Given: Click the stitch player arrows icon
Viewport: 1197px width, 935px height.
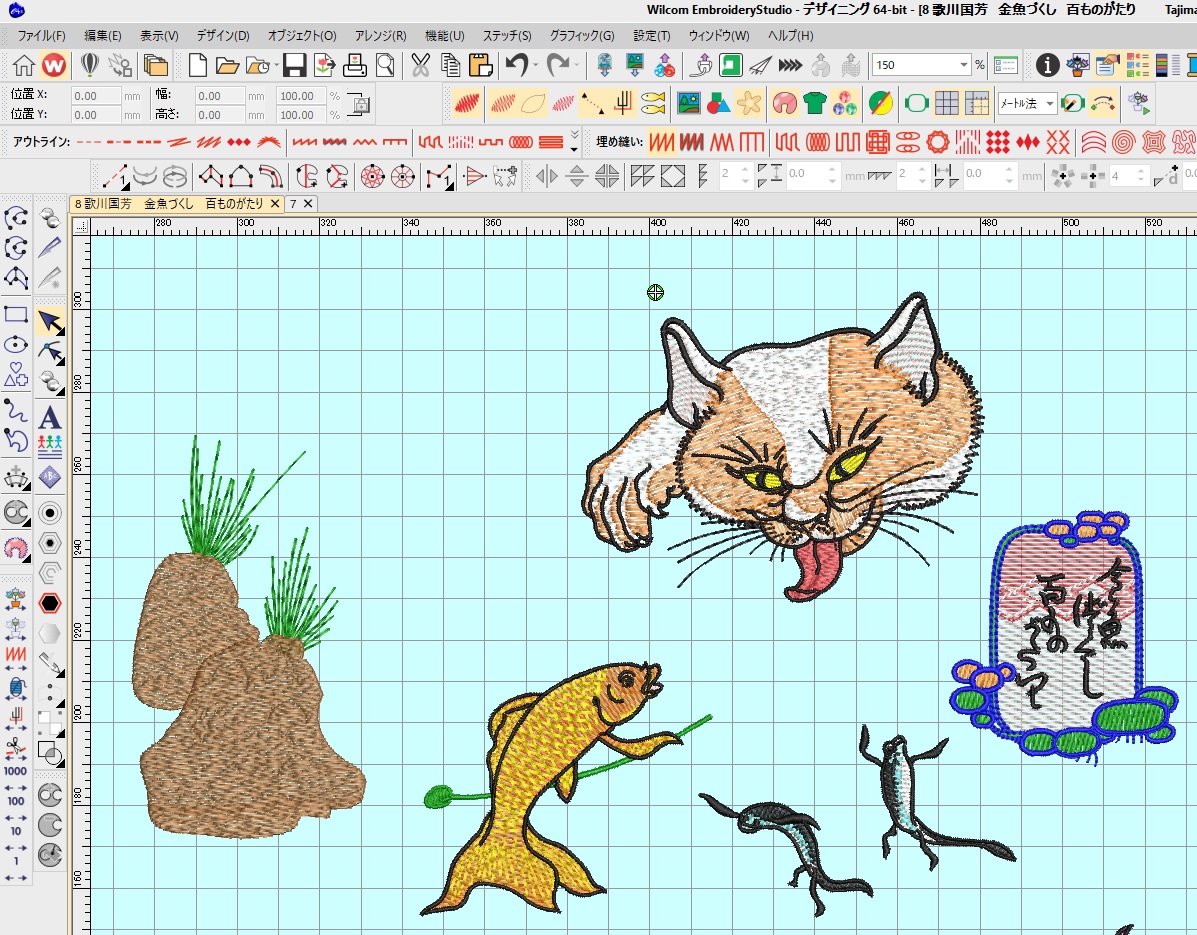Looking at the screenshot, I should [x=789, y=65].
